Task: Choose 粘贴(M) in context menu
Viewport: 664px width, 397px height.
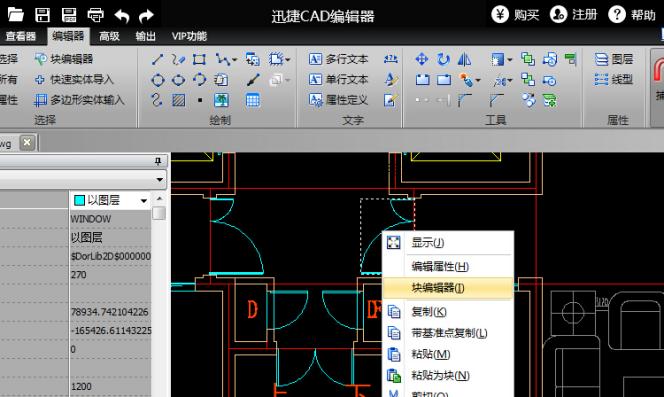Action: click(x=448, y=354)
